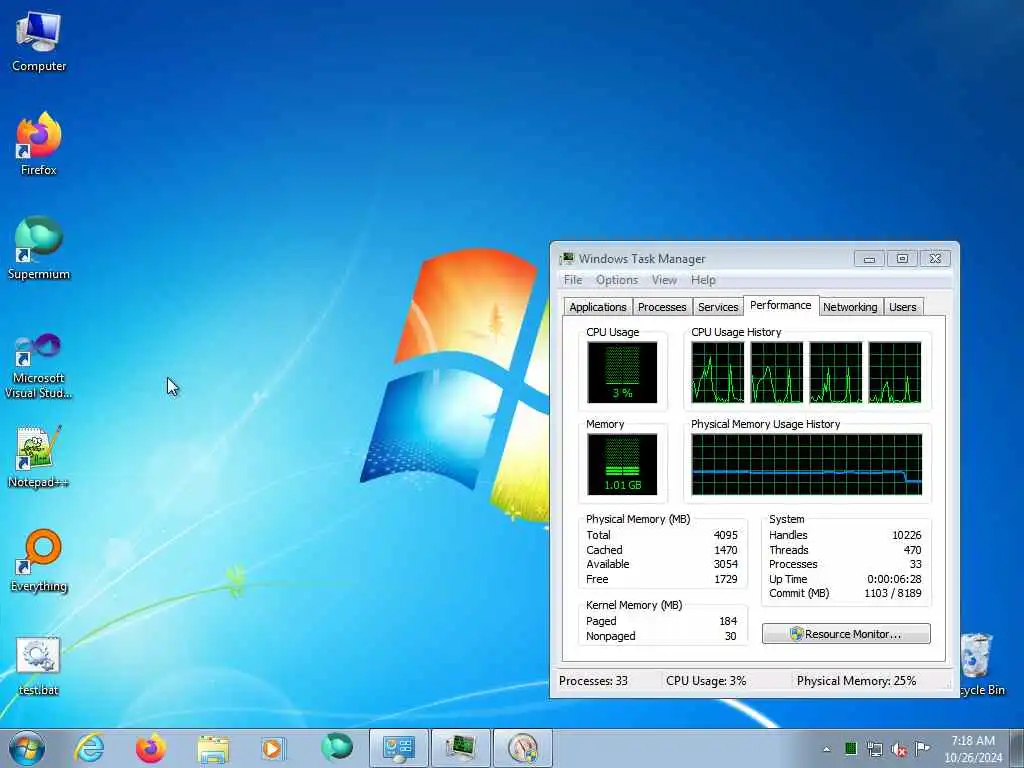
Task: Click the Total physical memory value 4095
Action: [725, 535]
